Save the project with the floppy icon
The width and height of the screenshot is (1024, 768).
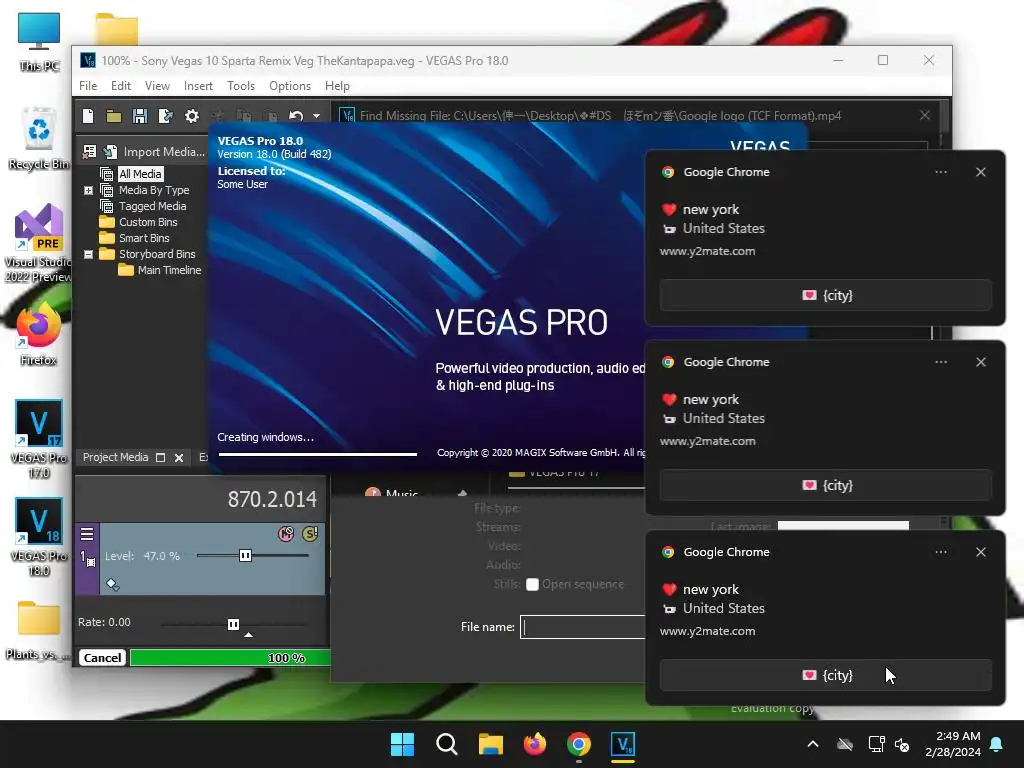coord(140,116)
